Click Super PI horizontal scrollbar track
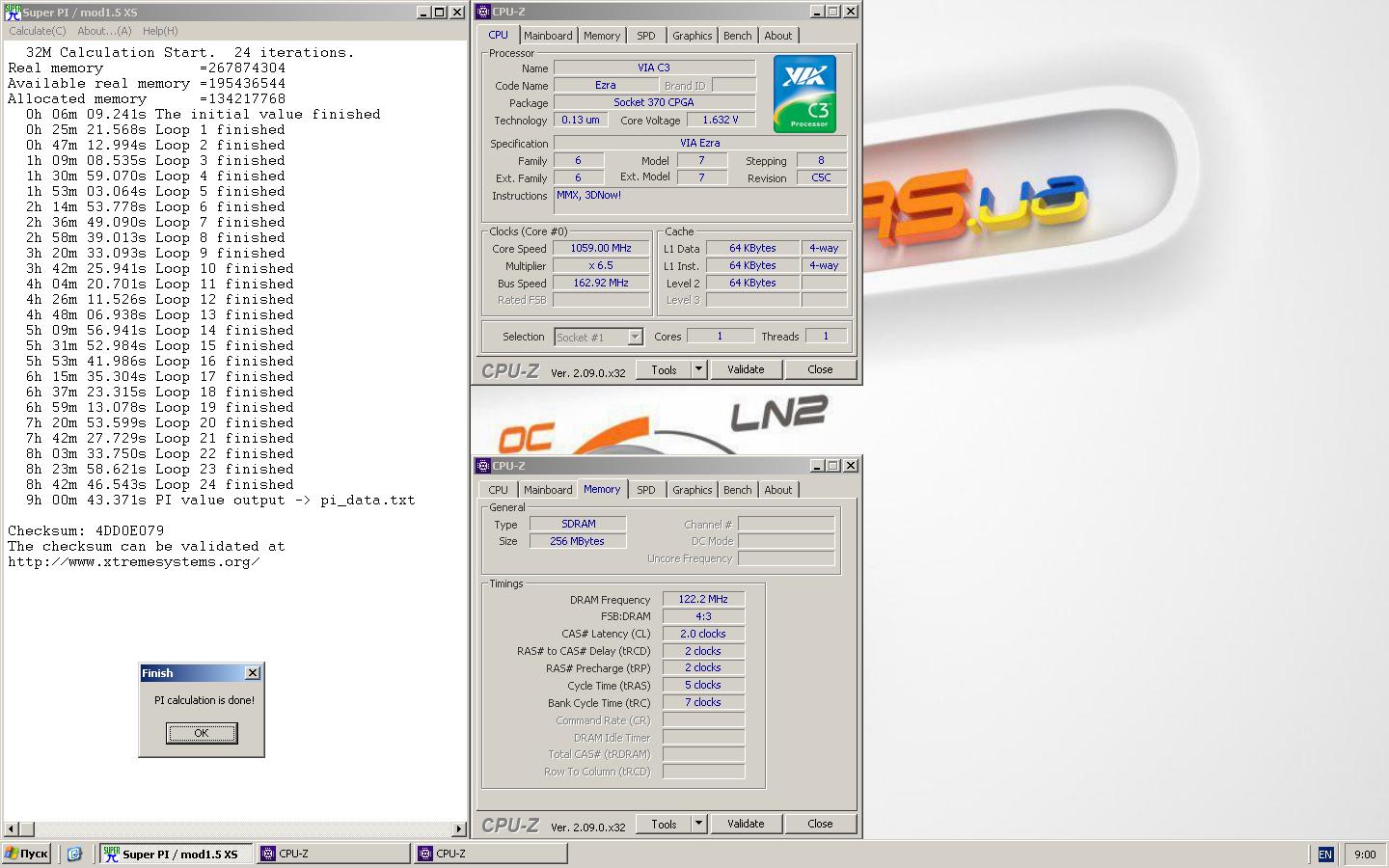The image size is (1389, 868). tap(242, 828)
